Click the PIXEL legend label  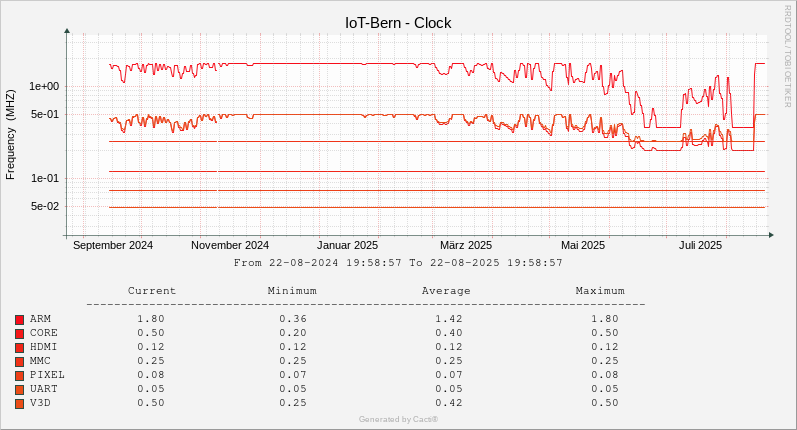pyautogui.click(x=47, y=375)
